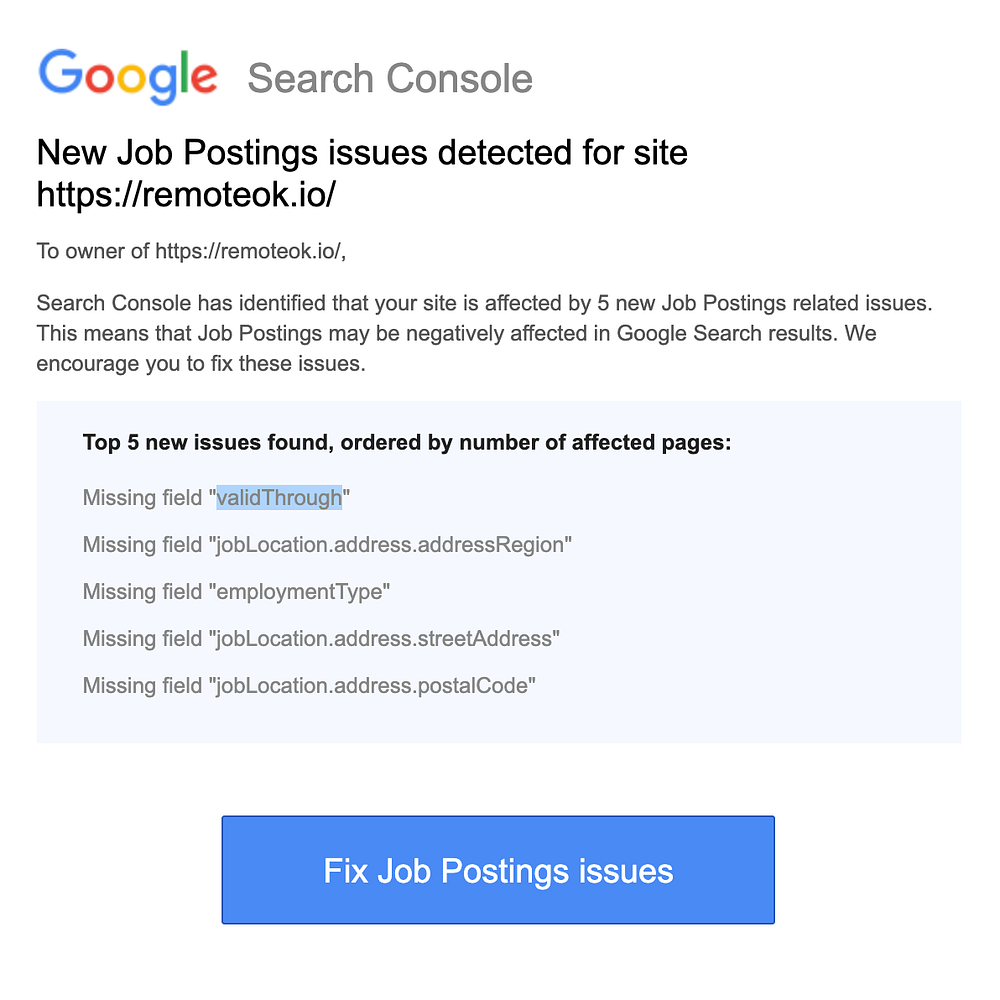The width and height of the screenshot is (1000, 1000).
Task: Open the remoteok.io link in the greeting line
Action: pyautogui.click(x=248, y=250)
